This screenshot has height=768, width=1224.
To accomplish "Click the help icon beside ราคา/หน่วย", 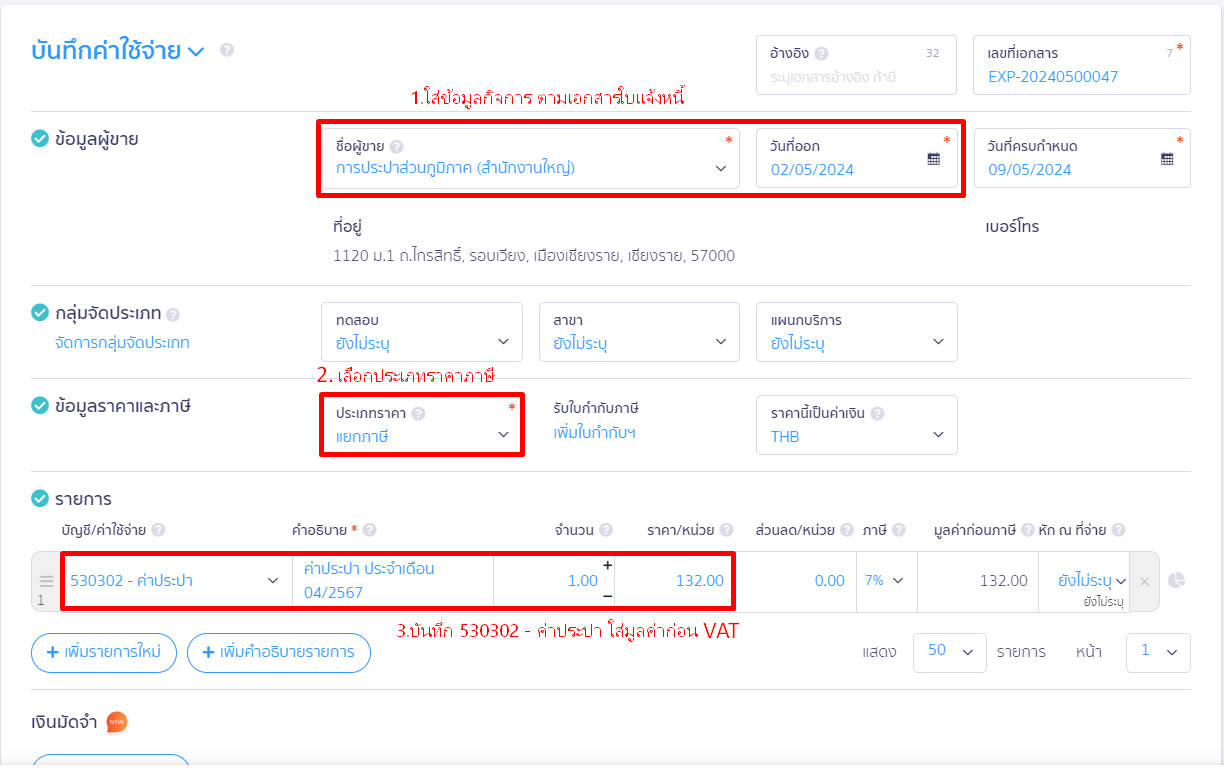I will pos(727,531).
